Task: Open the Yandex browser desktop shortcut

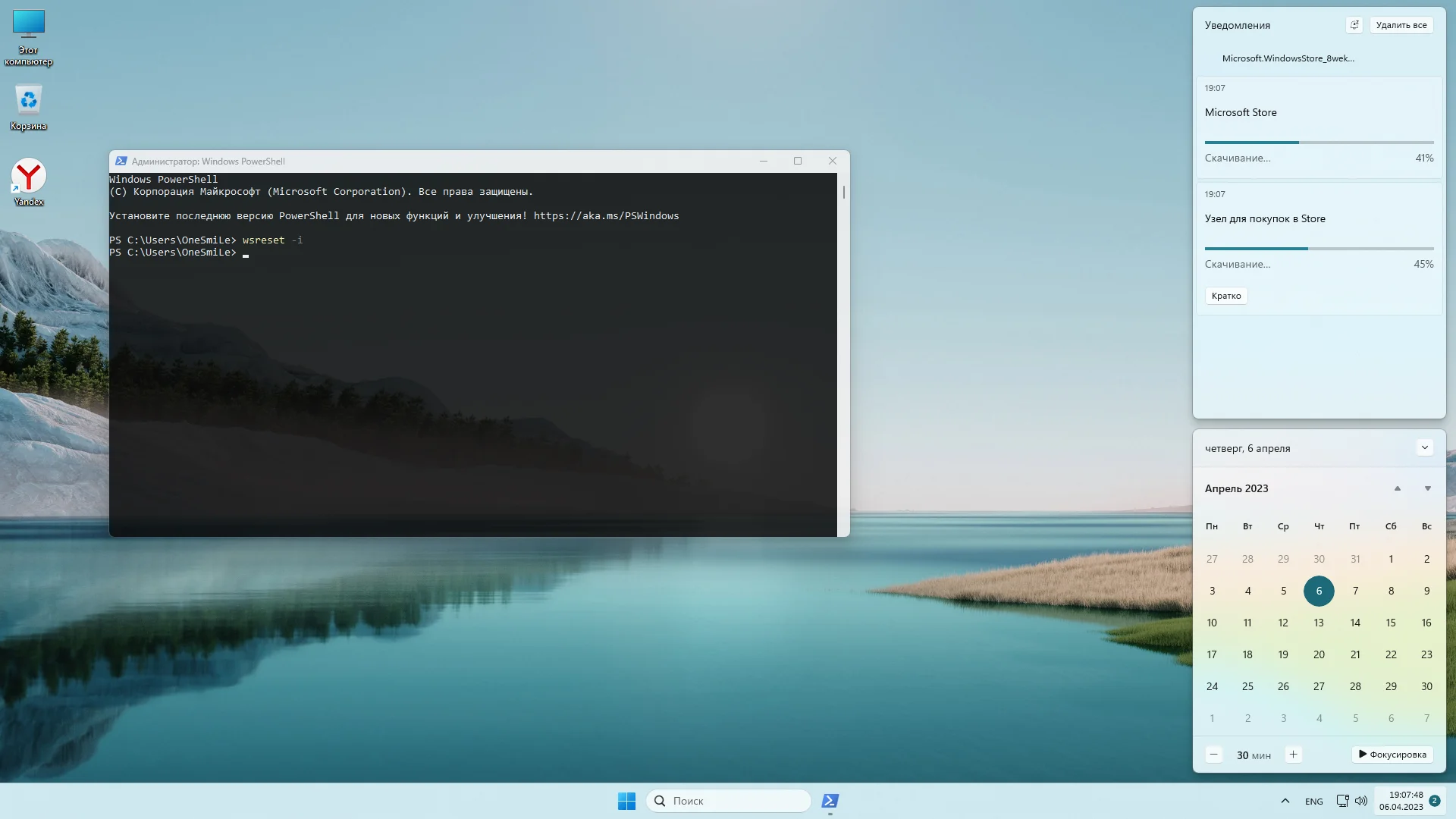Action: (x=29, y=177)
